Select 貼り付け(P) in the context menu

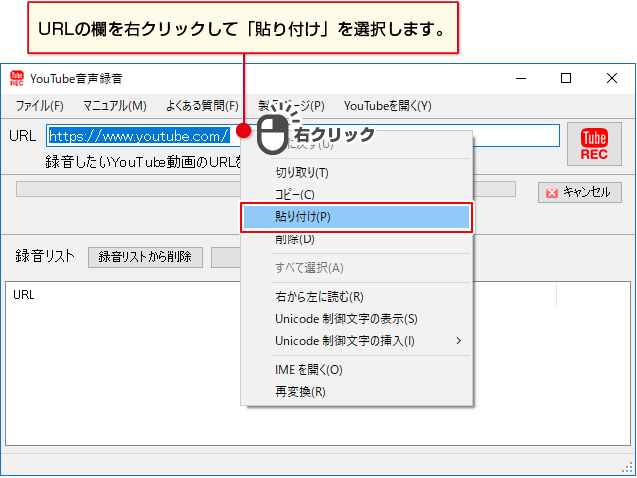[x=357, y=217]
